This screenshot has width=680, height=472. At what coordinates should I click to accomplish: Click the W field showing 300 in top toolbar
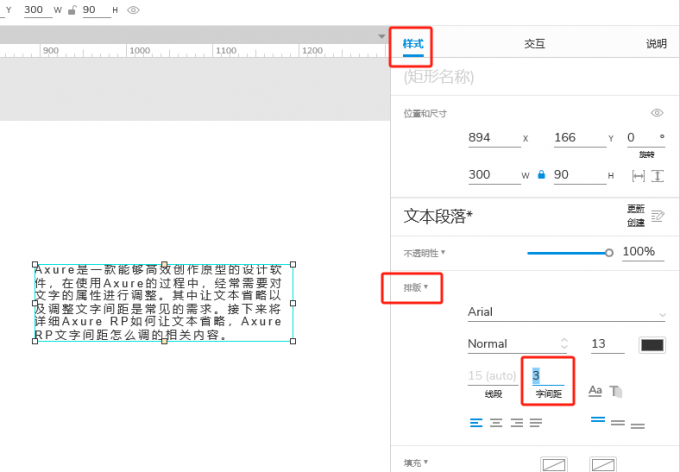pos(37,10)
